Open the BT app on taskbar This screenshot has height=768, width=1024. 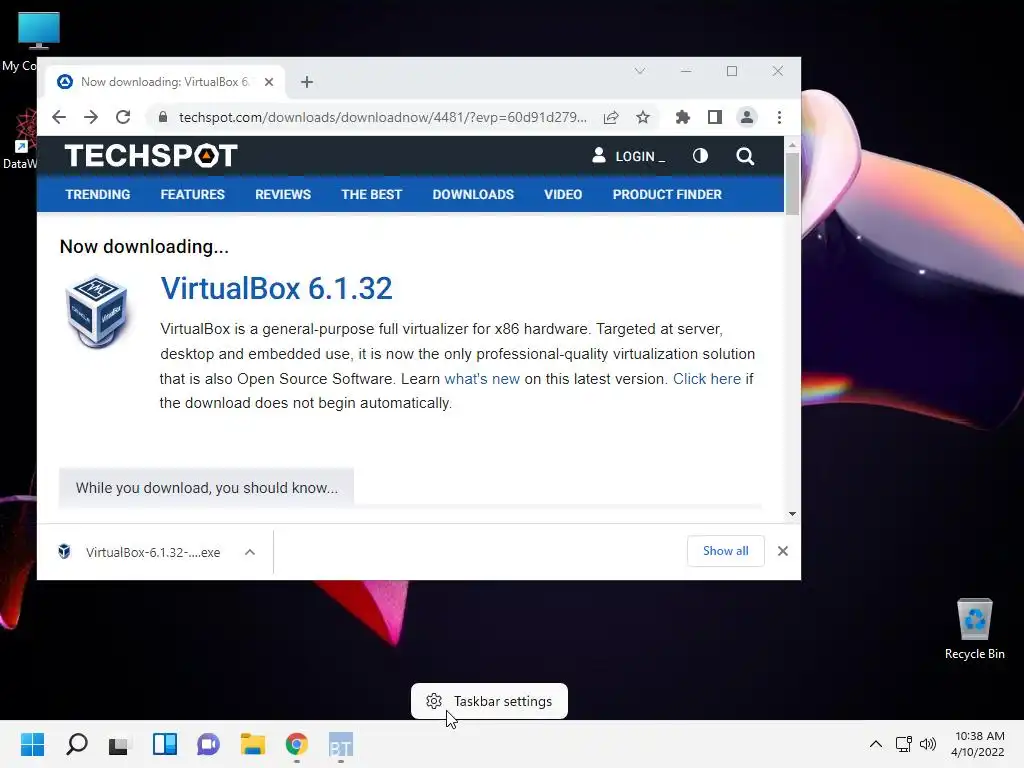[x=341, y=744]
